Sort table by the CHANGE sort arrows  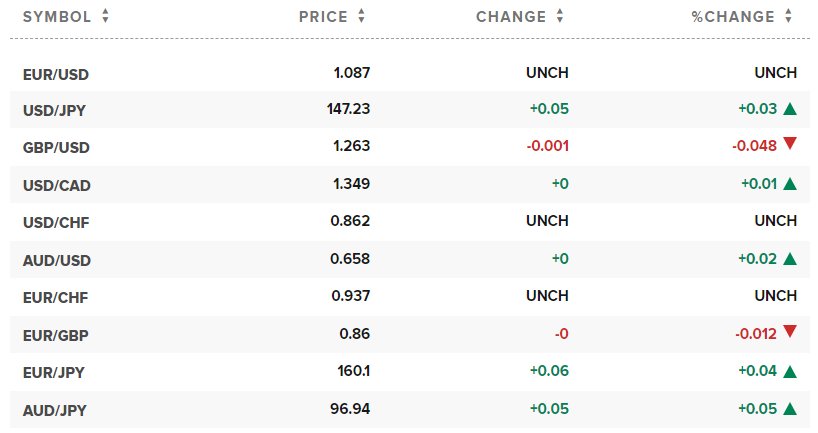pyautogui.click(x=560, y=17)
